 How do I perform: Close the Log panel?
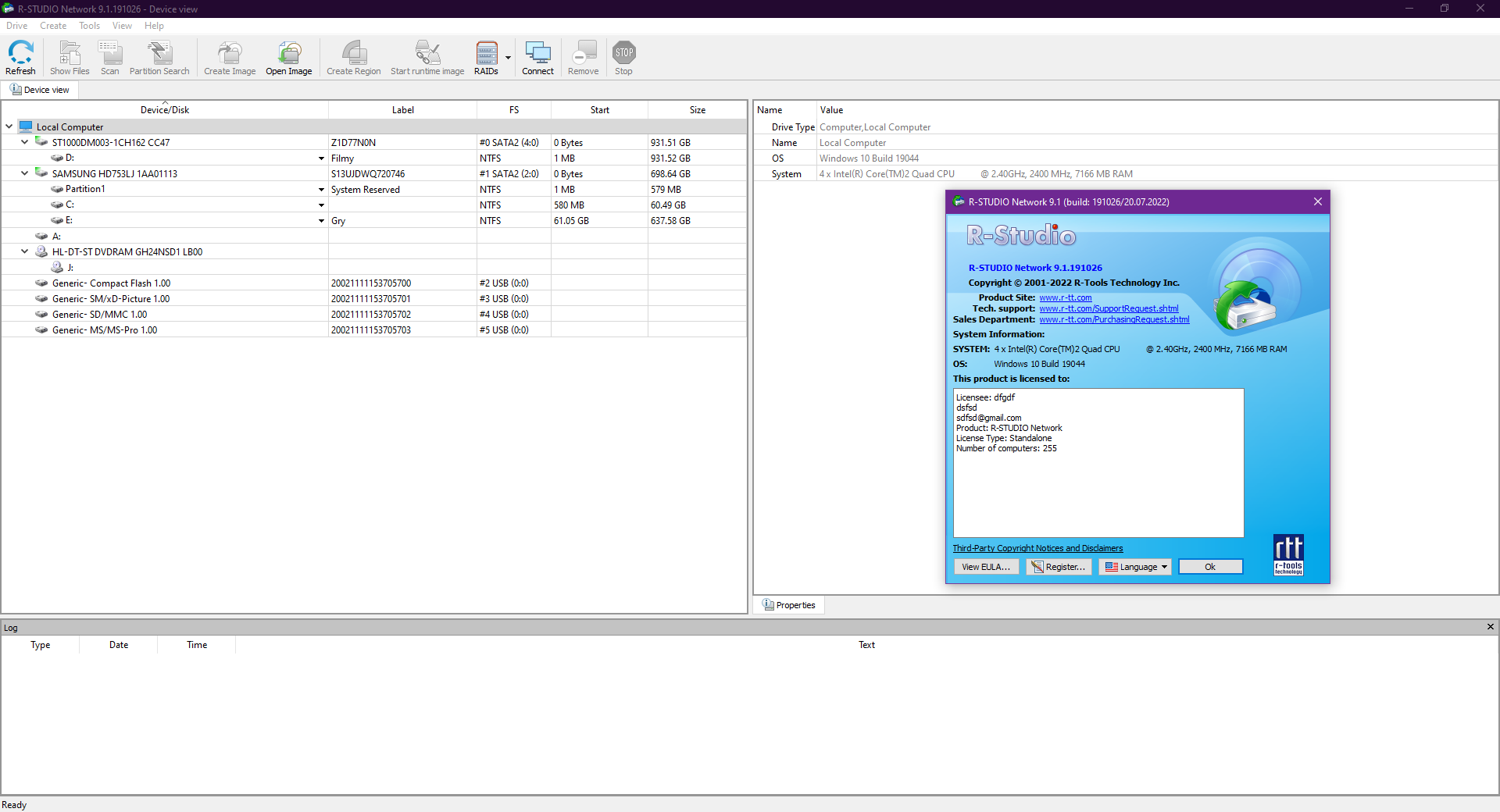pyautogui.click(x=1491, y=627)
